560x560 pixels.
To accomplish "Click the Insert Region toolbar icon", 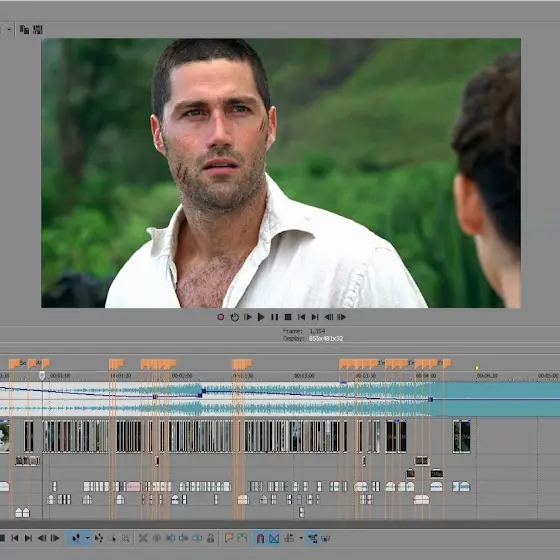I will click(242, 538).
